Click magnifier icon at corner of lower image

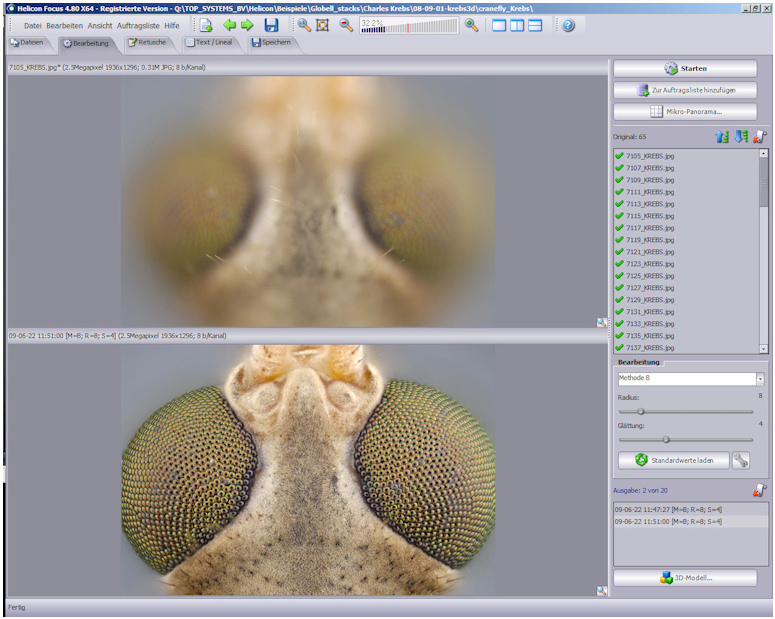pyautogui.click(x=602, y=591)
